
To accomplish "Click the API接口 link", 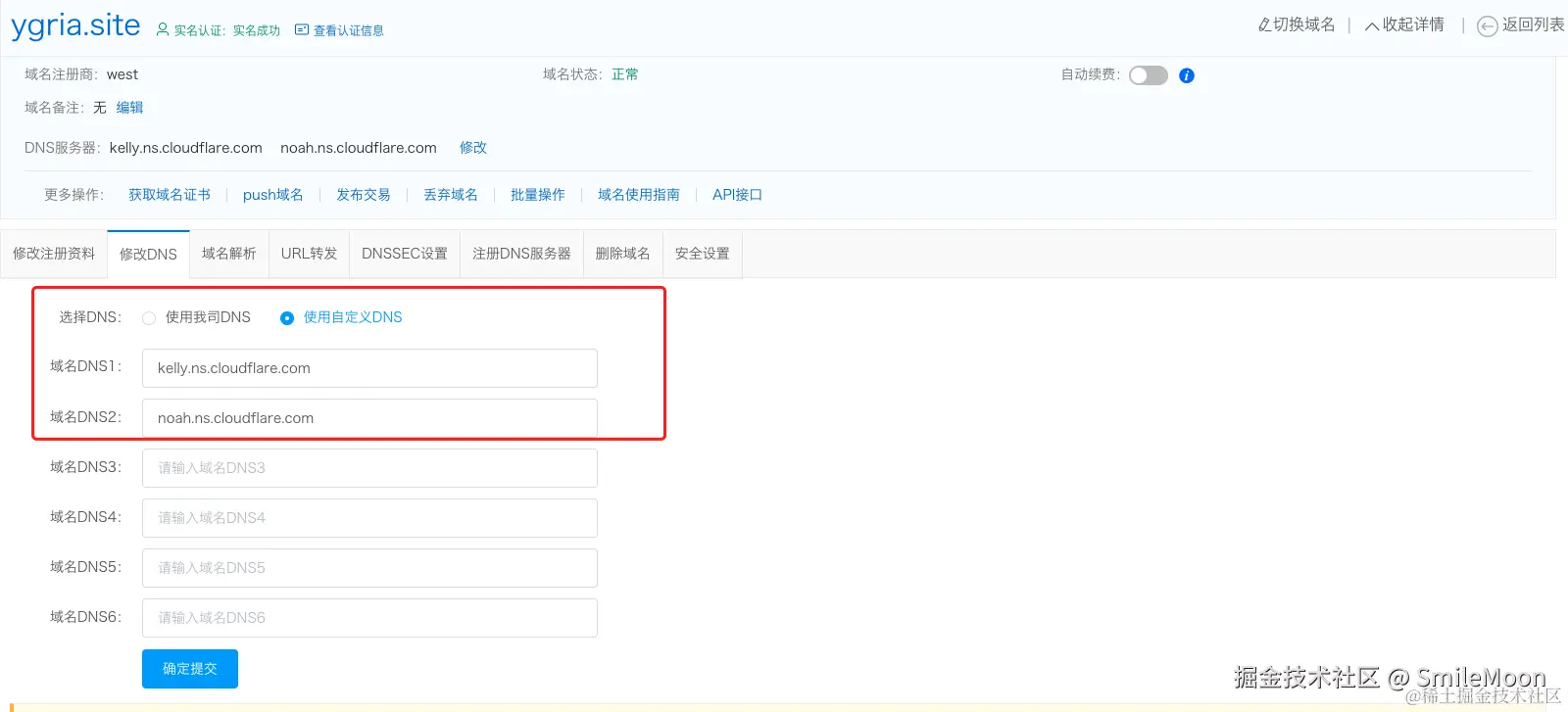I will point(738,195).
